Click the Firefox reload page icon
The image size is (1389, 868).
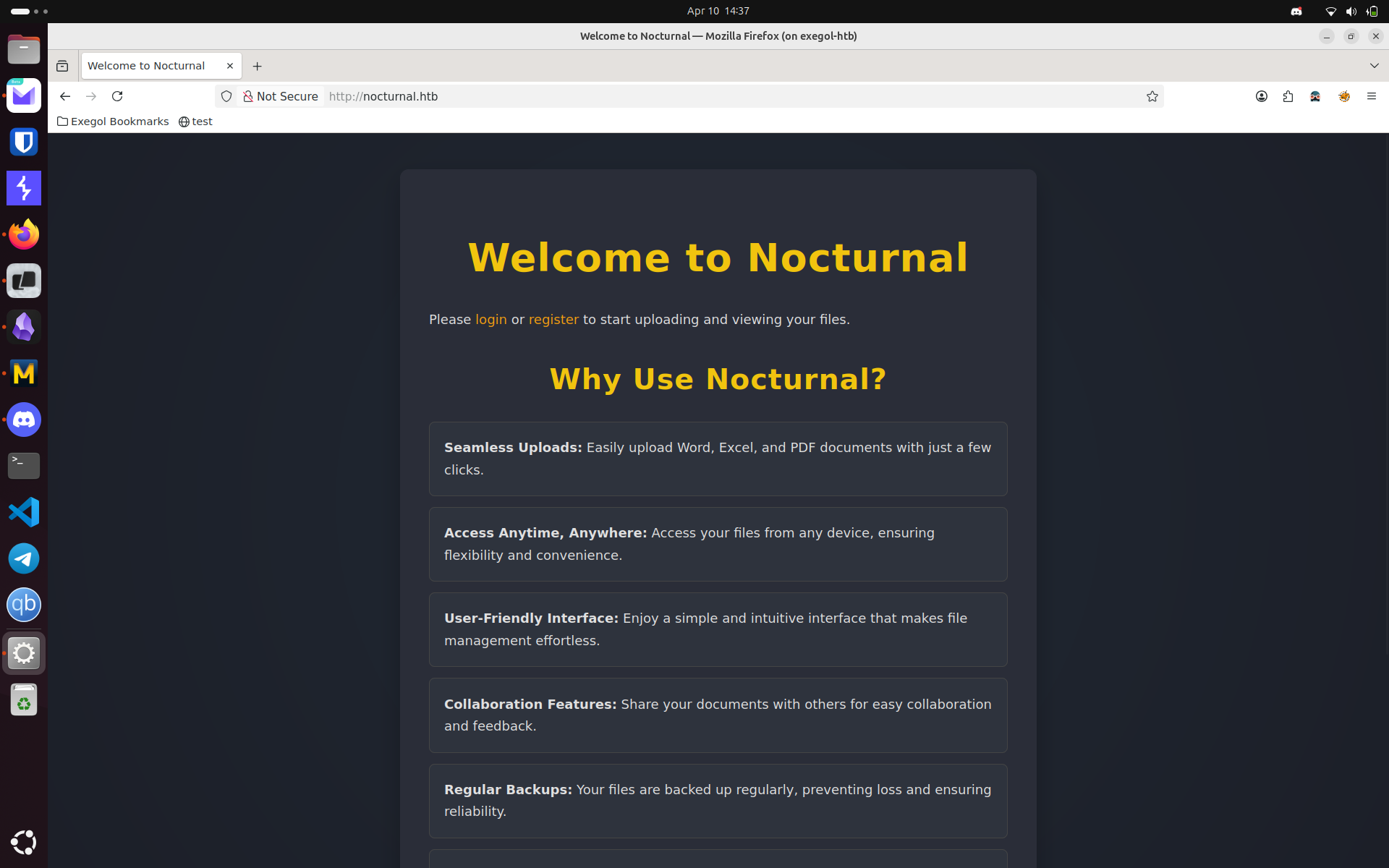click(x=117, y=96)
